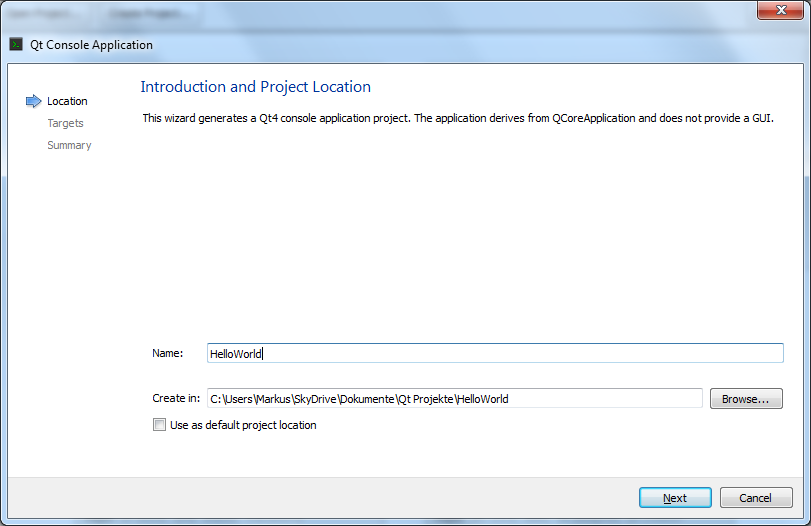Close the wizard with the X button
The width and height of the screenshot is (811, 526).
click(781, 10)
